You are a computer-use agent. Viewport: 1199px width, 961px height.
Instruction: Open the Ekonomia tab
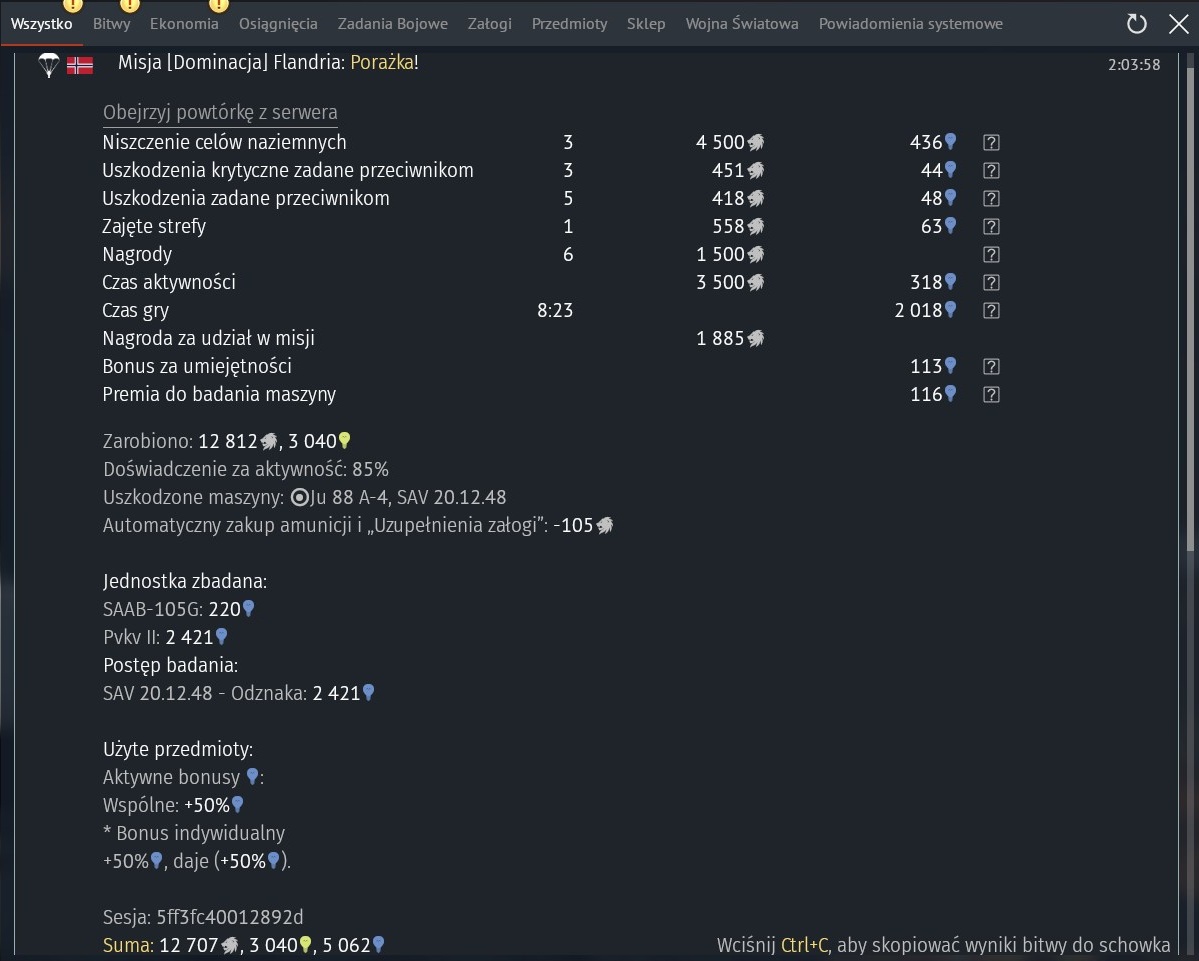click(184, 24)
